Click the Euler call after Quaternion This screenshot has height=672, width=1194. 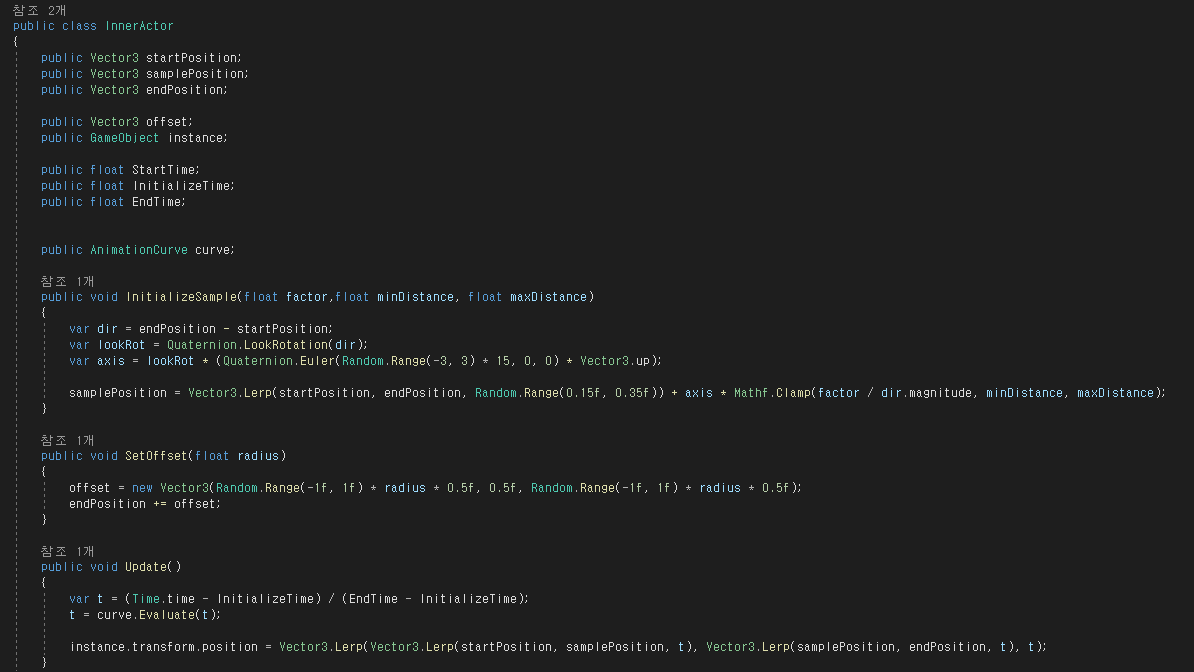click(x=317, y=361)
